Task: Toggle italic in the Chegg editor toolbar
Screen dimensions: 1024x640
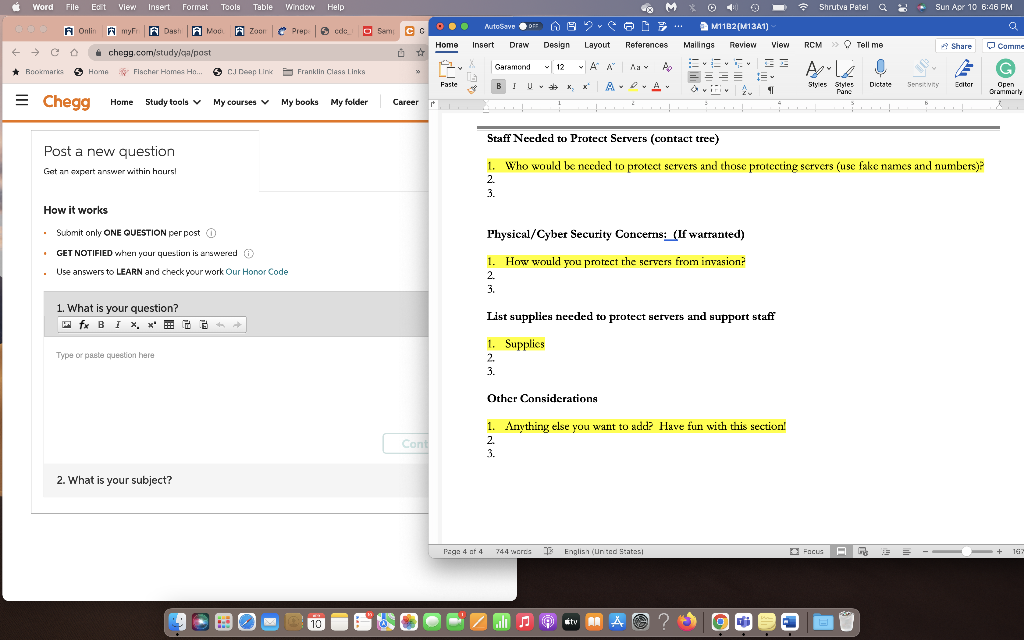Action: point(118,324)
